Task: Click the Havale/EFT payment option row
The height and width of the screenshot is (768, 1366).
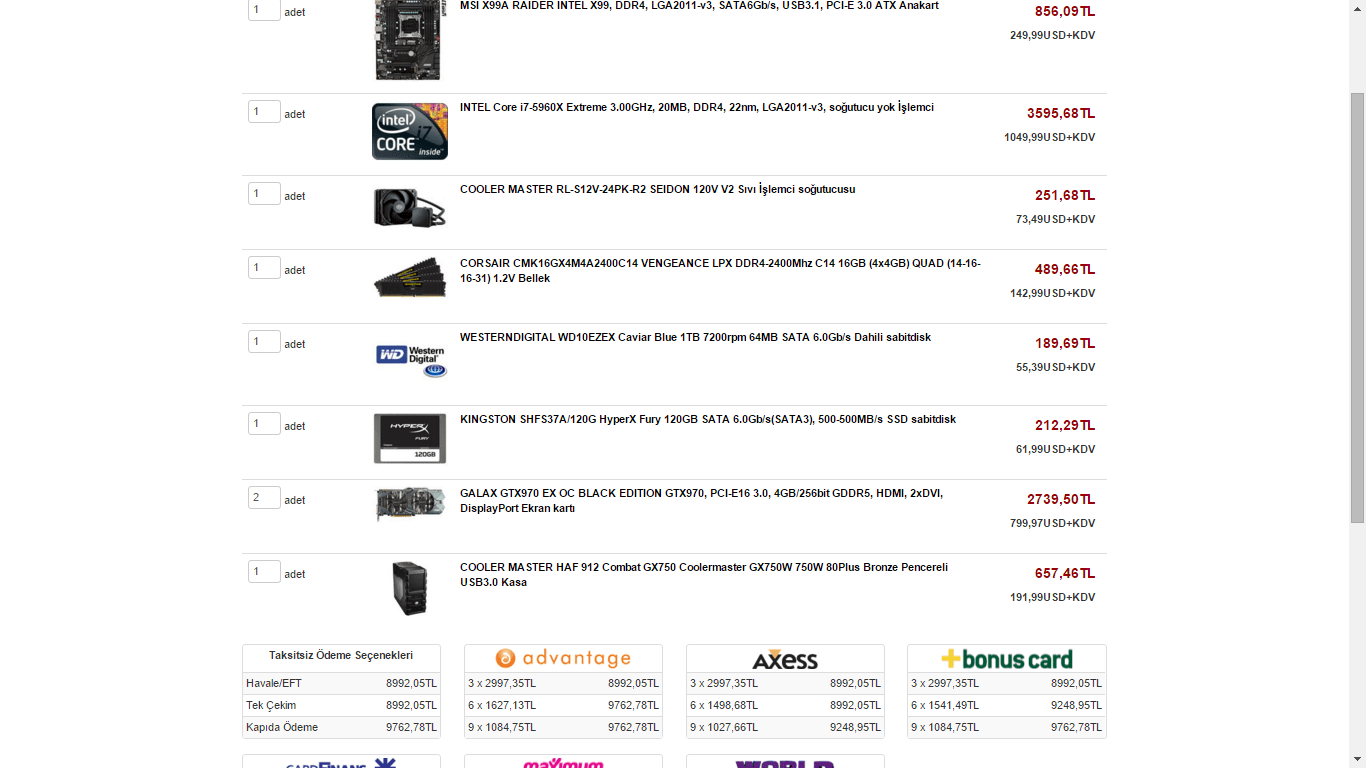Action: (341, 684)
